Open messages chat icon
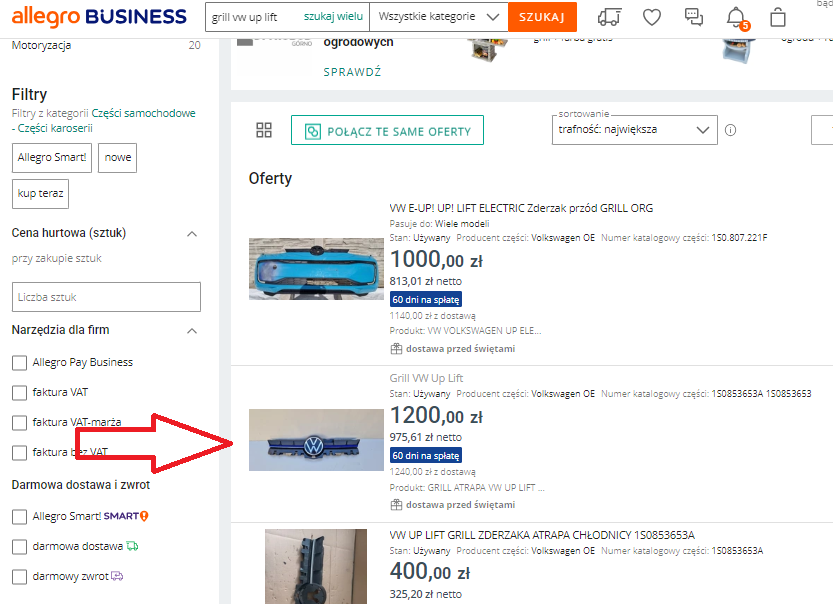This screenshot has width=833, height=604. click(694, 17)
